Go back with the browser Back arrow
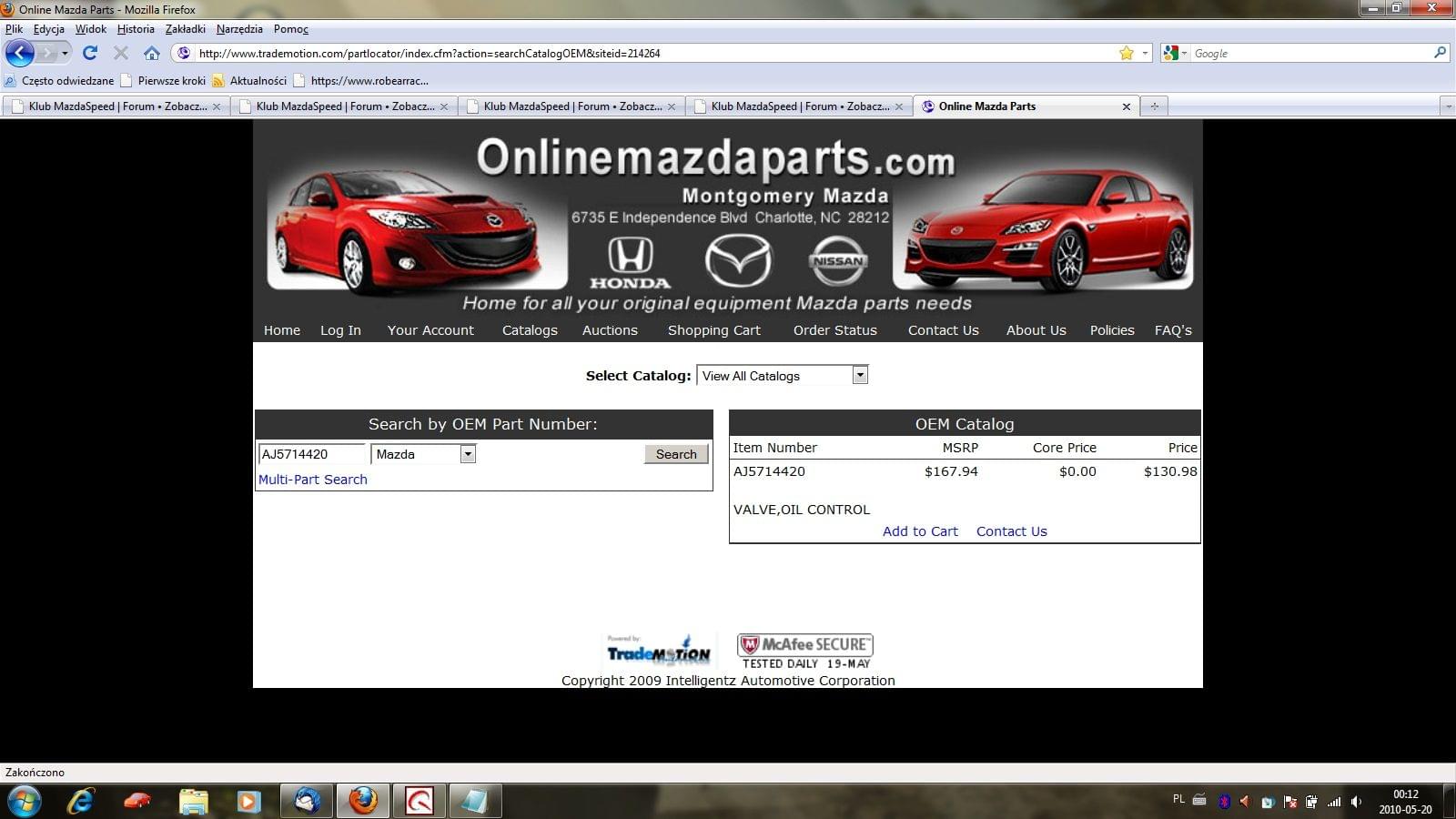 point(19,53)
